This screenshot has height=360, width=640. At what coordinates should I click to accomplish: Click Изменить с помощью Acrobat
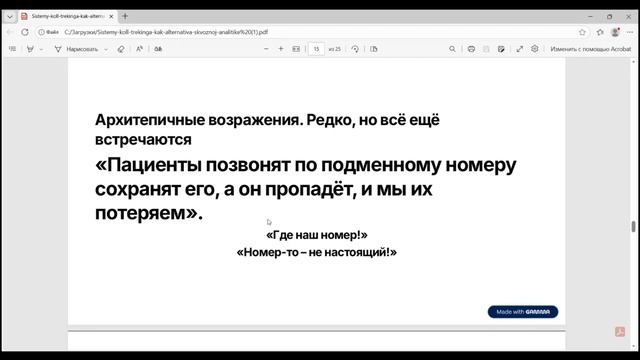pos(591,49)
